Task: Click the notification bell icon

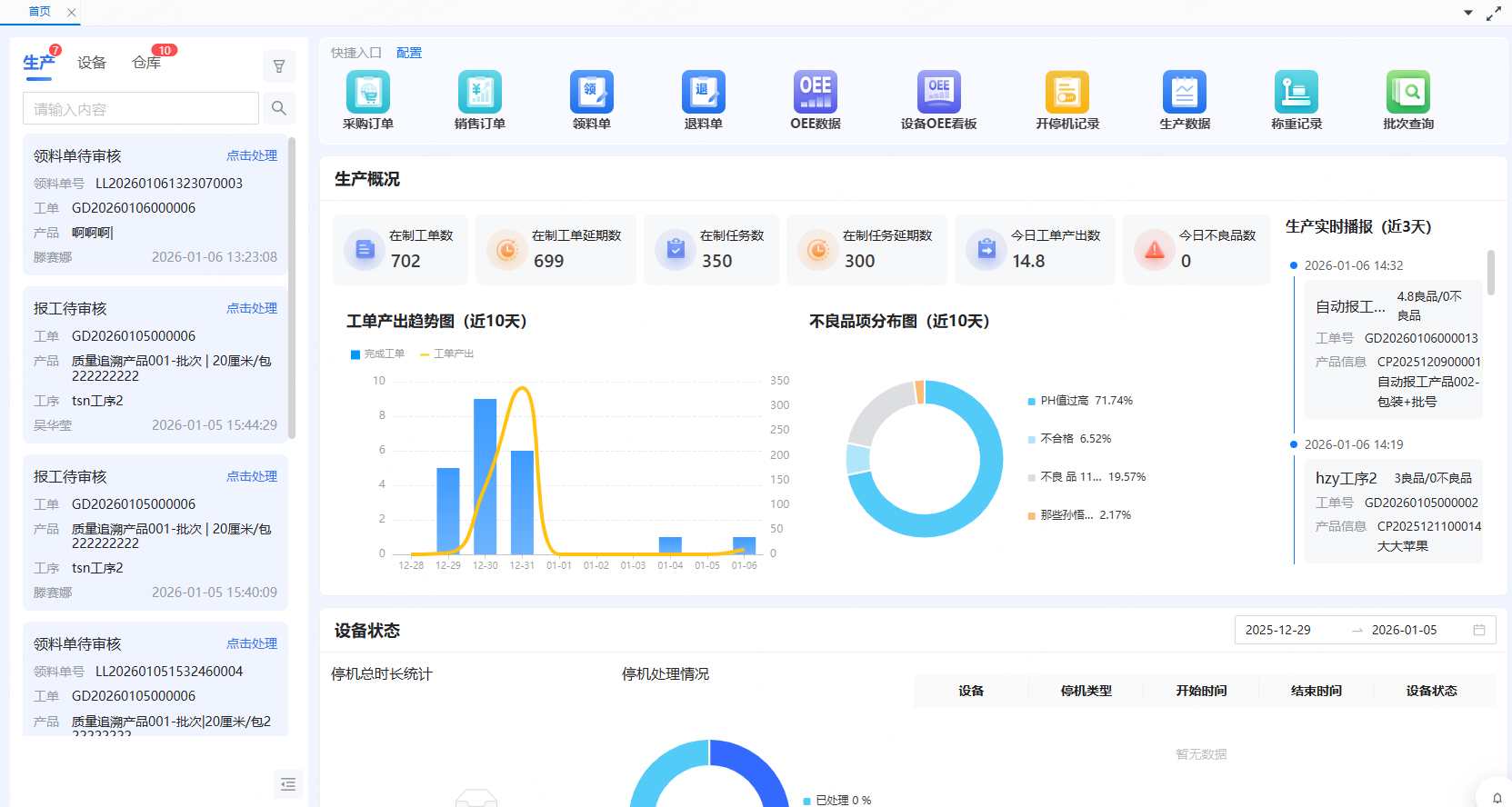Action: 1497,798
